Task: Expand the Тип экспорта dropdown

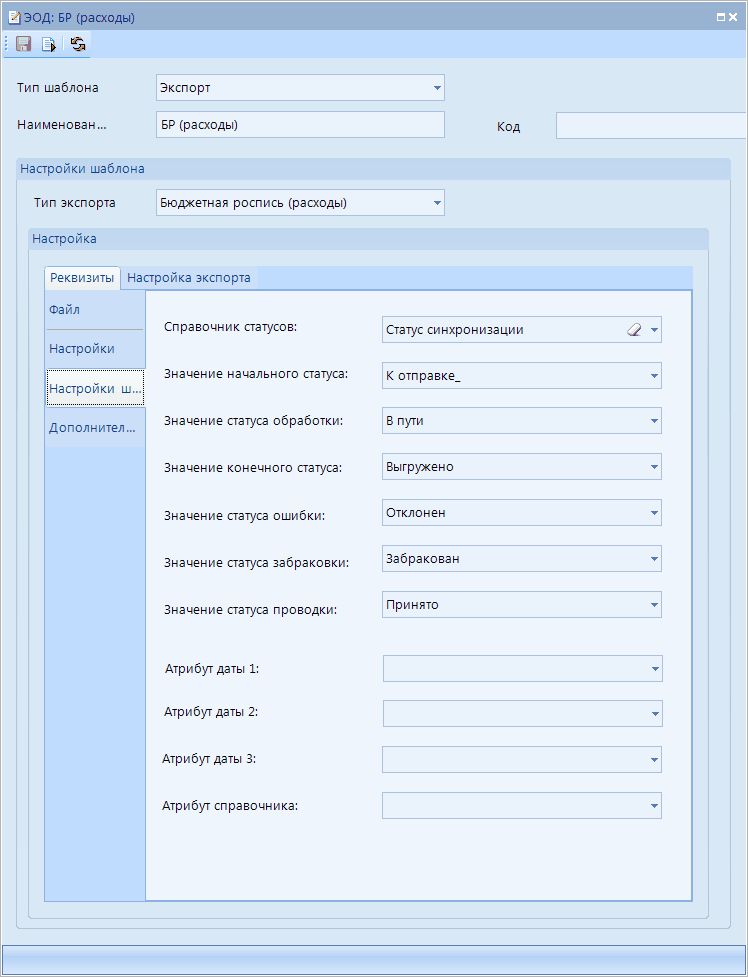Action: tap(436, 203)
